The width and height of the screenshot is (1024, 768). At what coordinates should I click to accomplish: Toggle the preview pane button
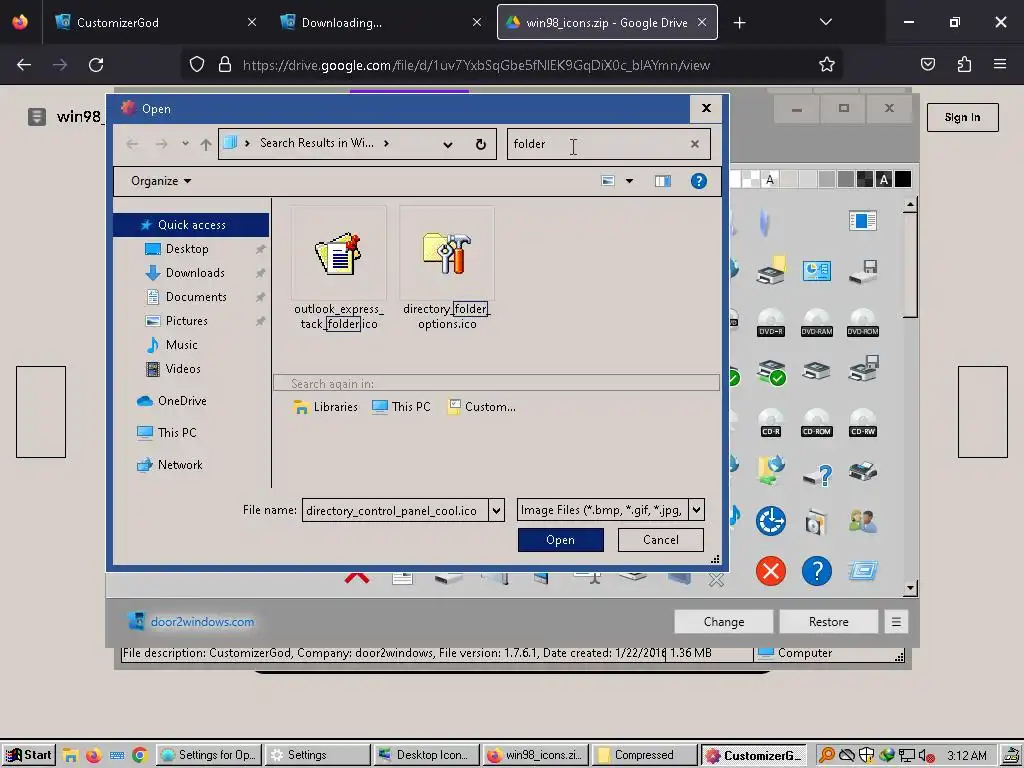[x=662, y=181]
